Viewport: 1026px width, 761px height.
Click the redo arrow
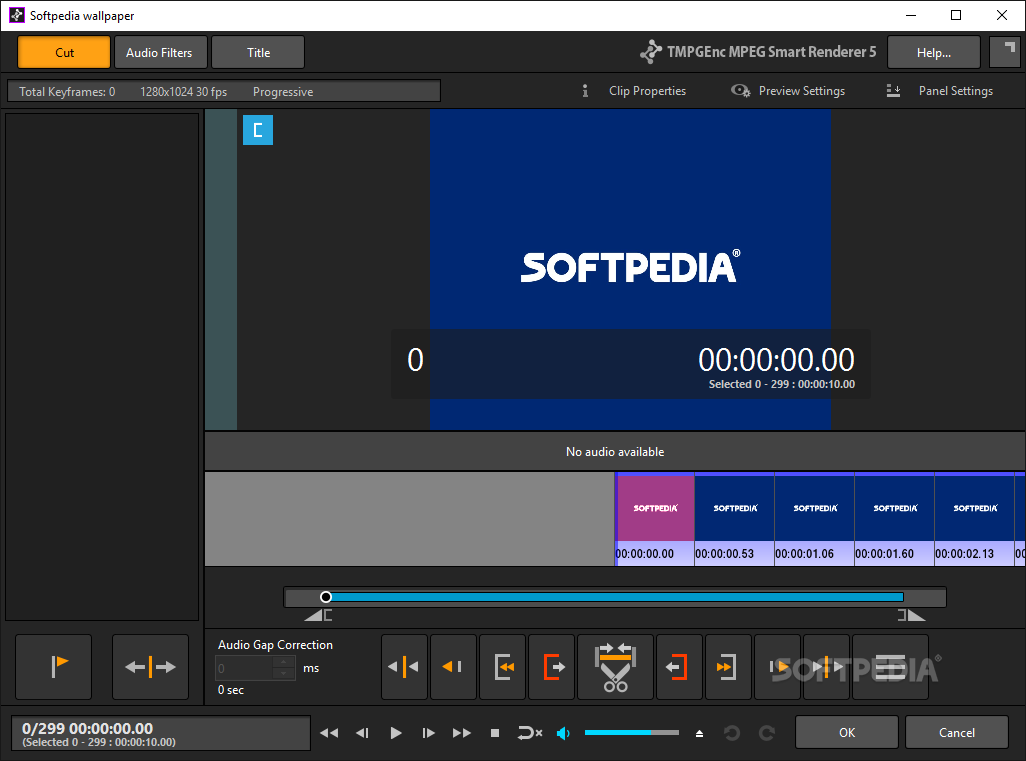tap(767, 733)
